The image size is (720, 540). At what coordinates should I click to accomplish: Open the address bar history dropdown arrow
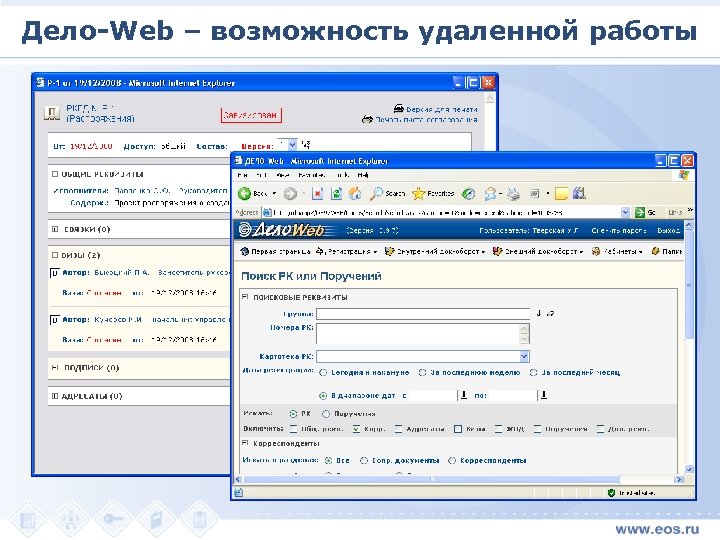point(625,213)
